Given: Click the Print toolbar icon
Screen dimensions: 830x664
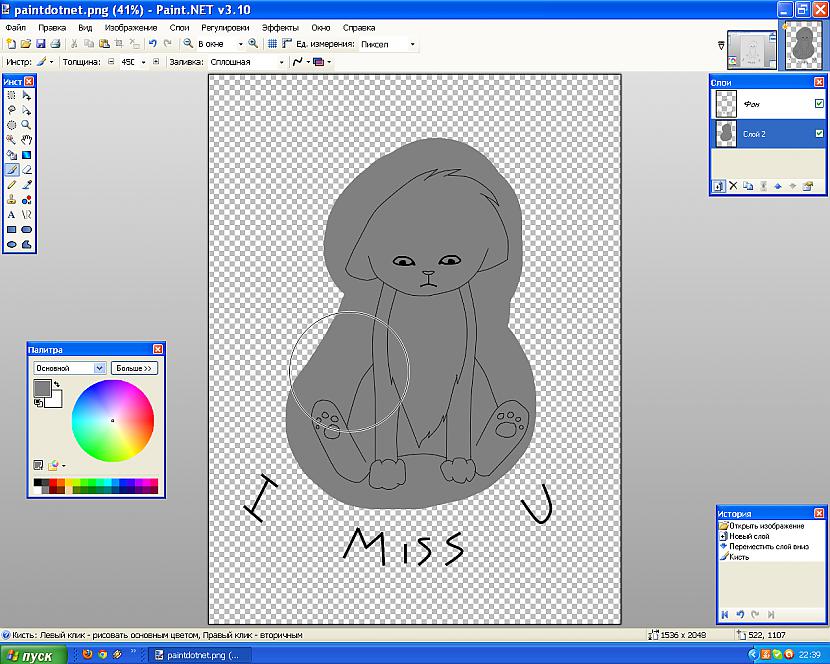Looking at the screenshot, I should (x=55, y=44).
